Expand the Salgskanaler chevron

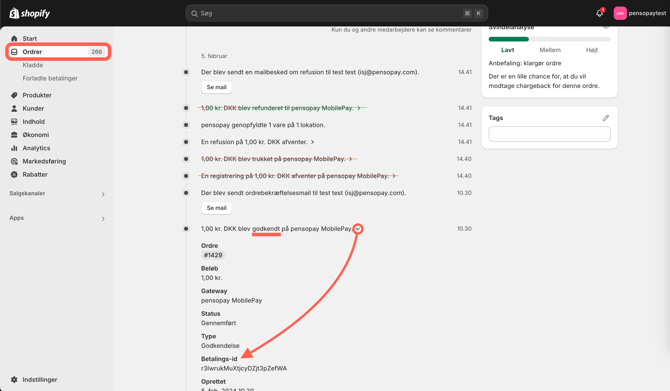pos(103,194)
